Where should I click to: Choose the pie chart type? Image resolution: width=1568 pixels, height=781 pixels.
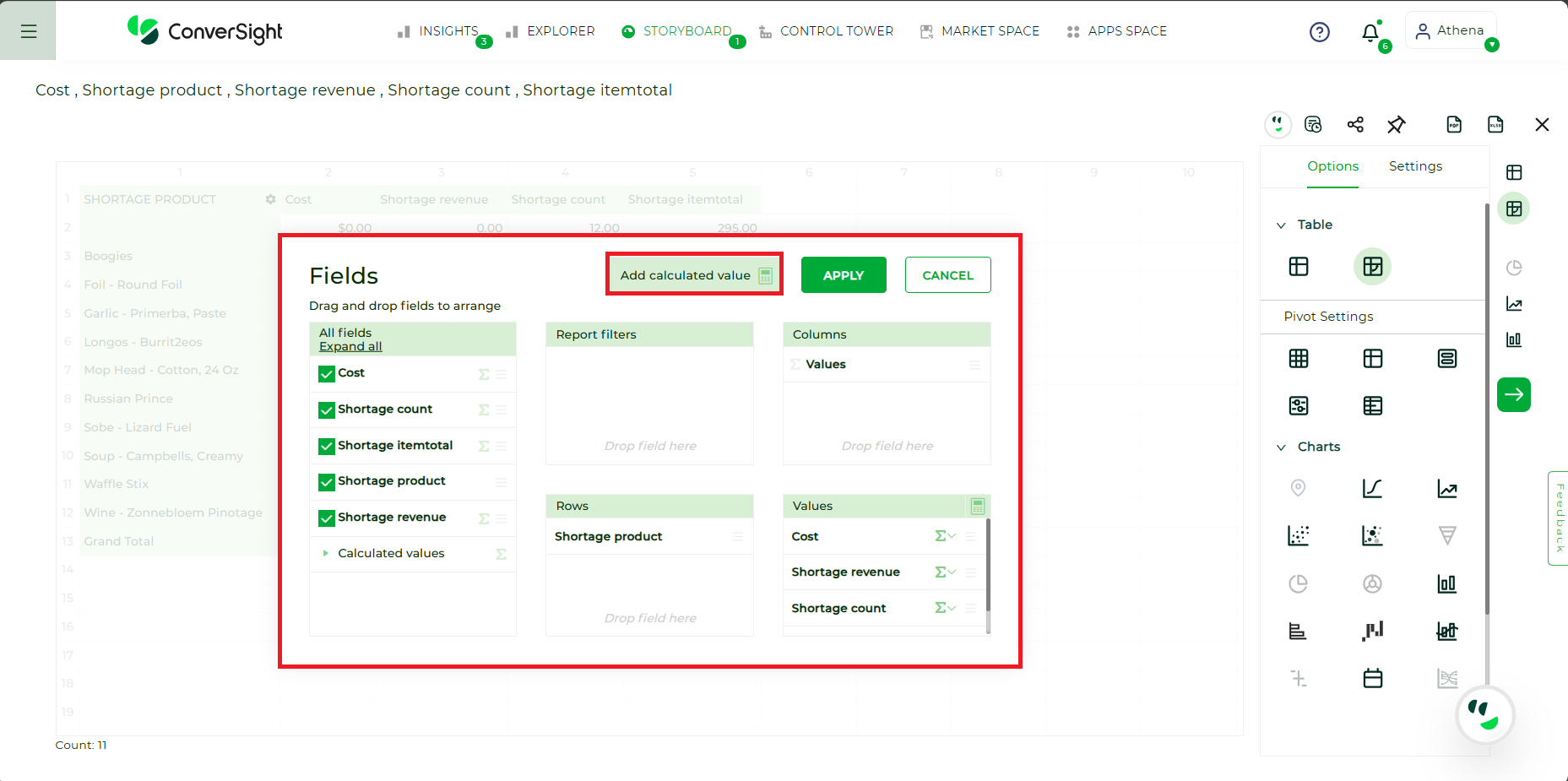[1299, 583]
